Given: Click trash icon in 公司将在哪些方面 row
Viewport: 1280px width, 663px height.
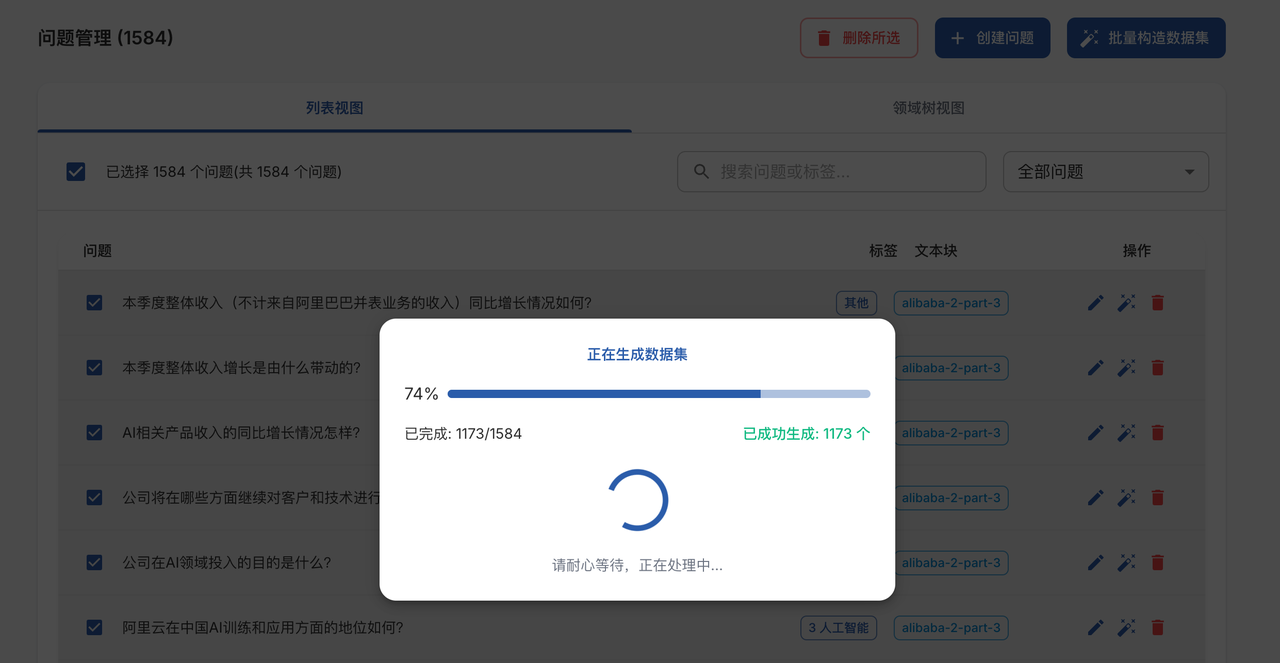Looking at the screenshot, I should pyautogui.click(x=1158, y=498).
